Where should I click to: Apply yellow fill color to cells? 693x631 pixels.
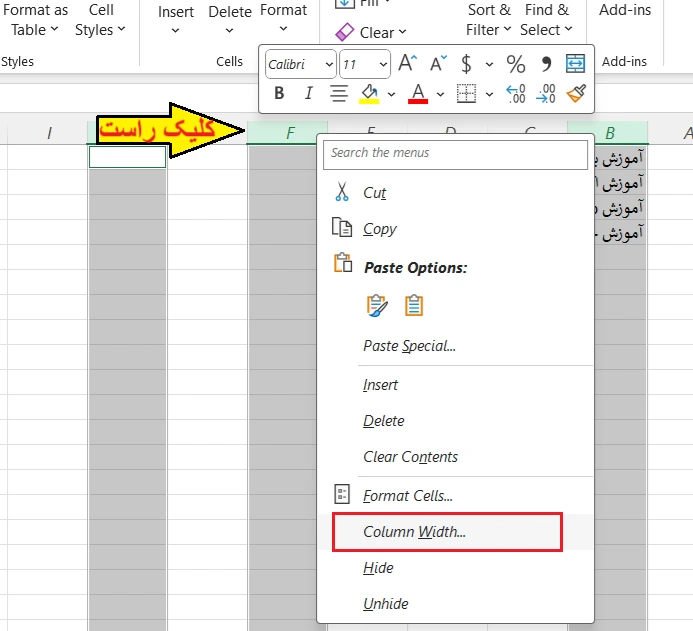(369, 94)
